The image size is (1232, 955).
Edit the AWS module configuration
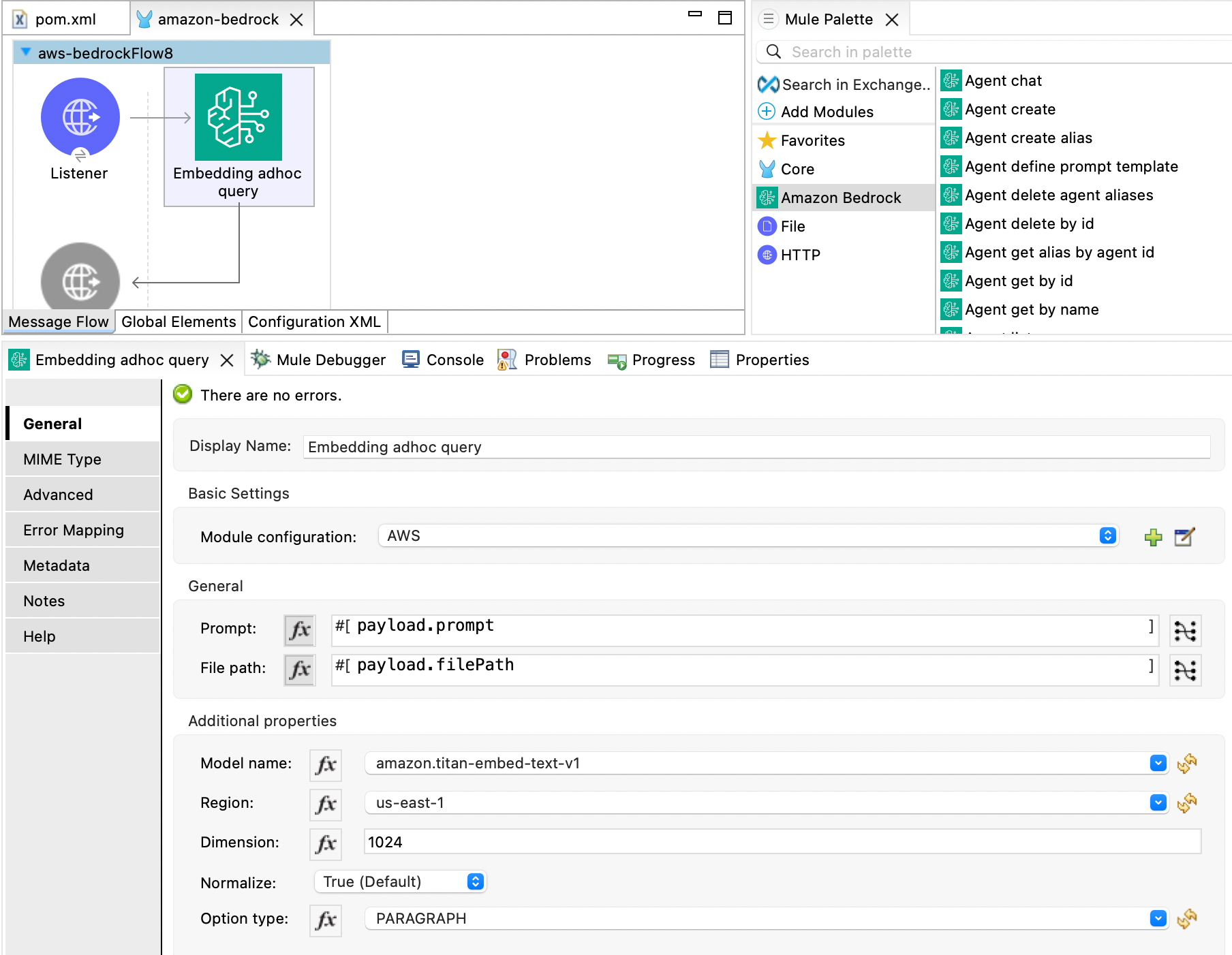(1184, 537)
